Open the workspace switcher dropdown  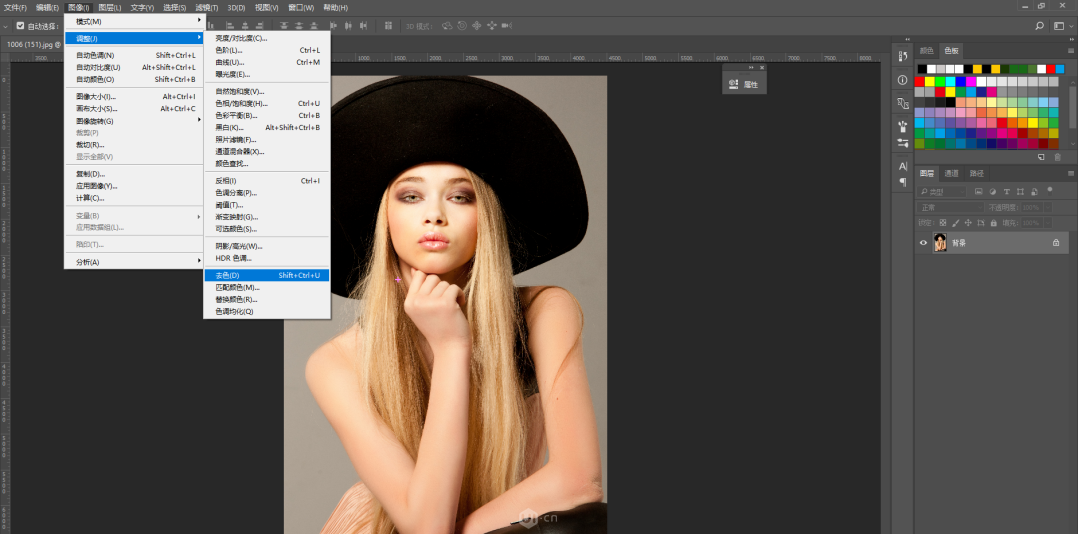1060,26
